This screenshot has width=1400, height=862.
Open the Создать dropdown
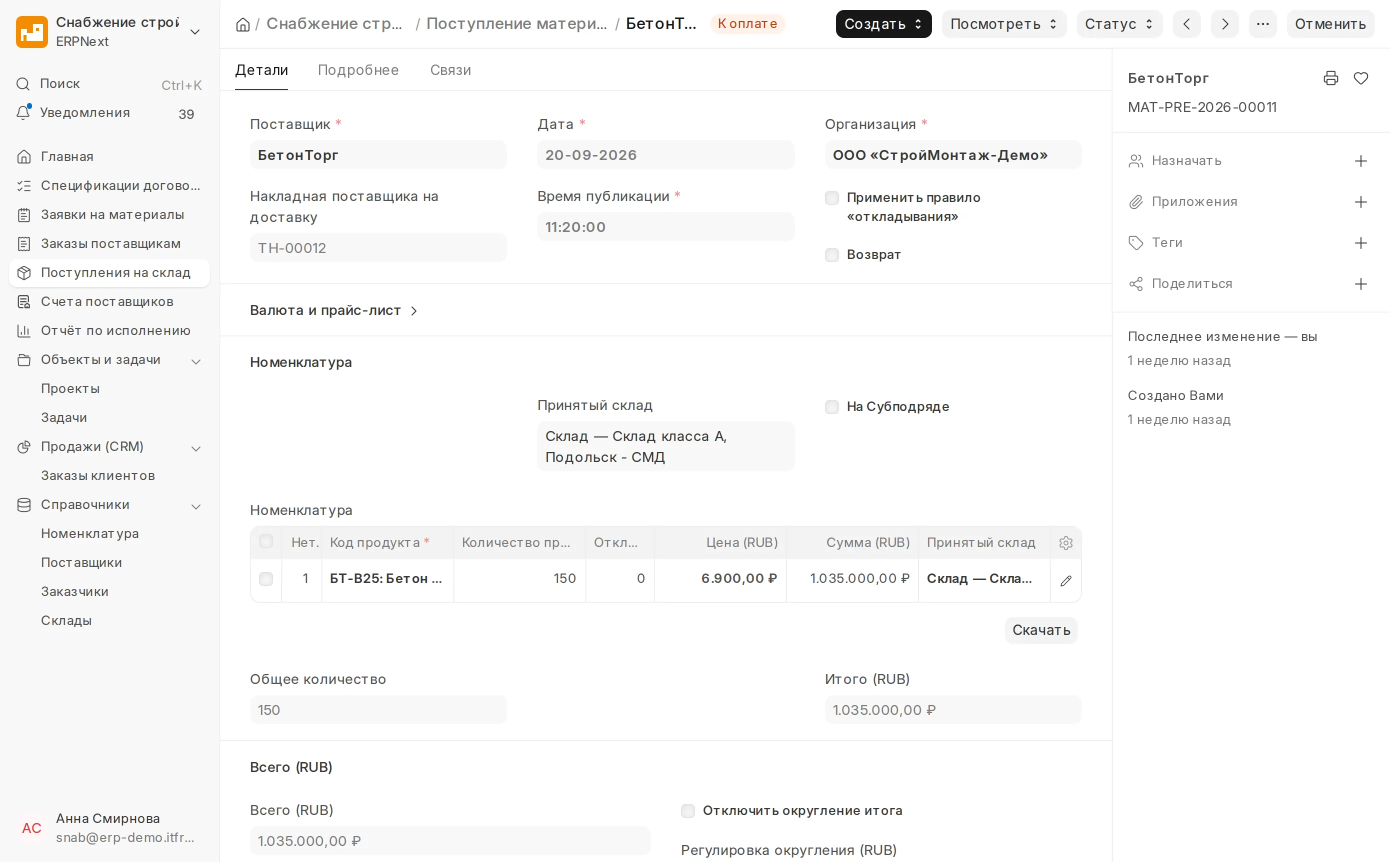click(883, 24)
